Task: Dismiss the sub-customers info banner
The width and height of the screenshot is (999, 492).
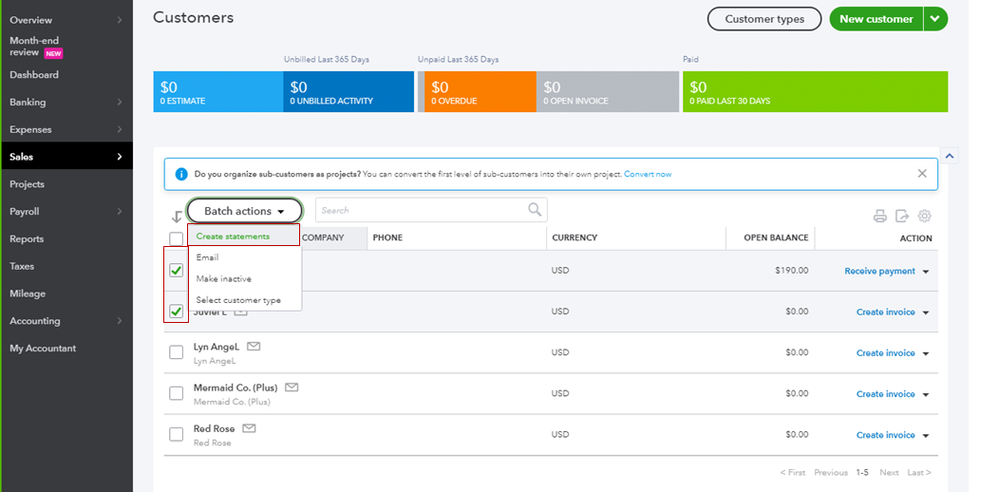Action: [x=922, y=173]
